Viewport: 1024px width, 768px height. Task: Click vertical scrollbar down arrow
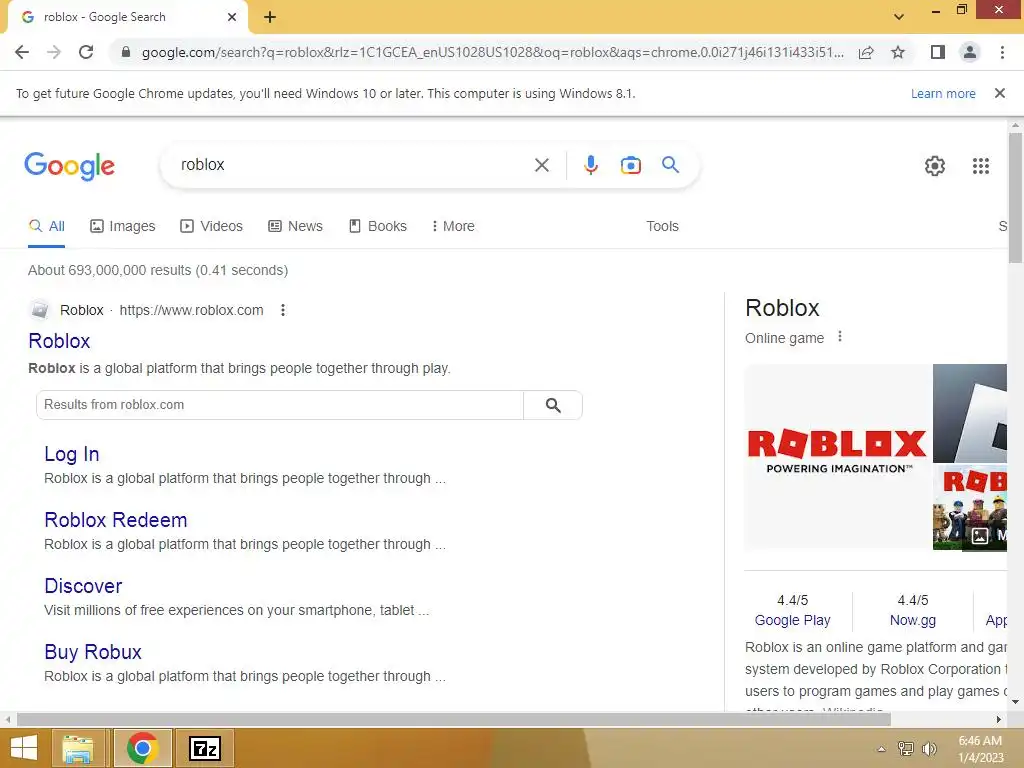coord(1015,702)
